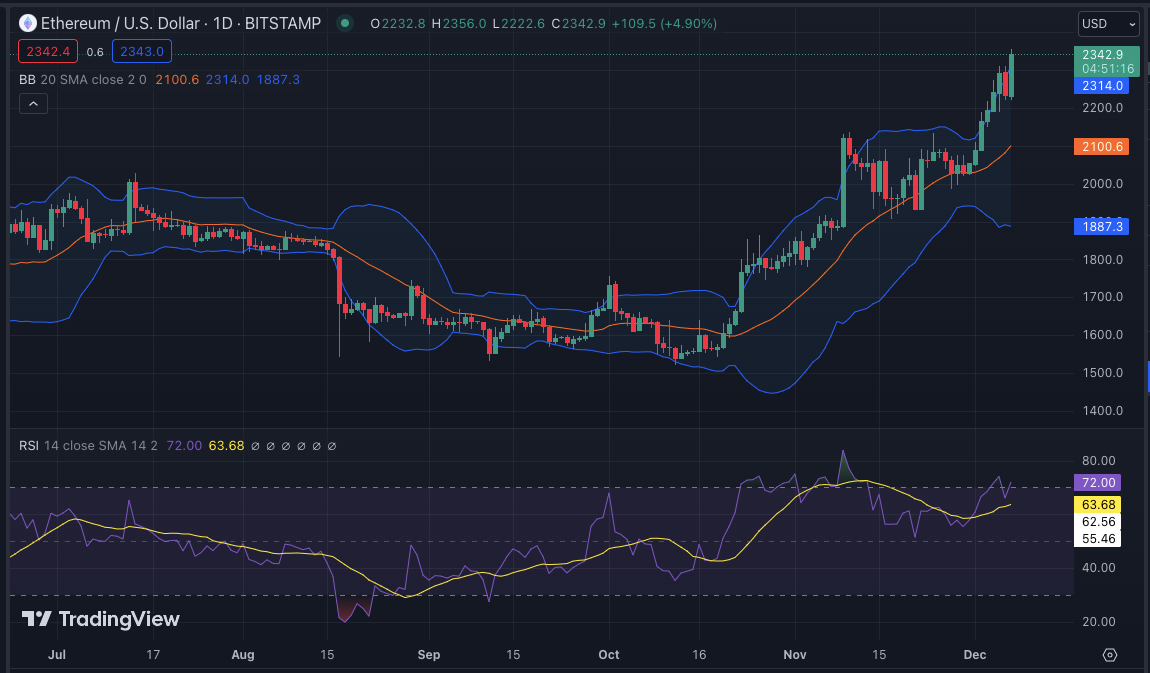This screenshot has width=1150, height=673.
Task: Click the blue buy price 2343.0 button
Action: pos(142,52)
